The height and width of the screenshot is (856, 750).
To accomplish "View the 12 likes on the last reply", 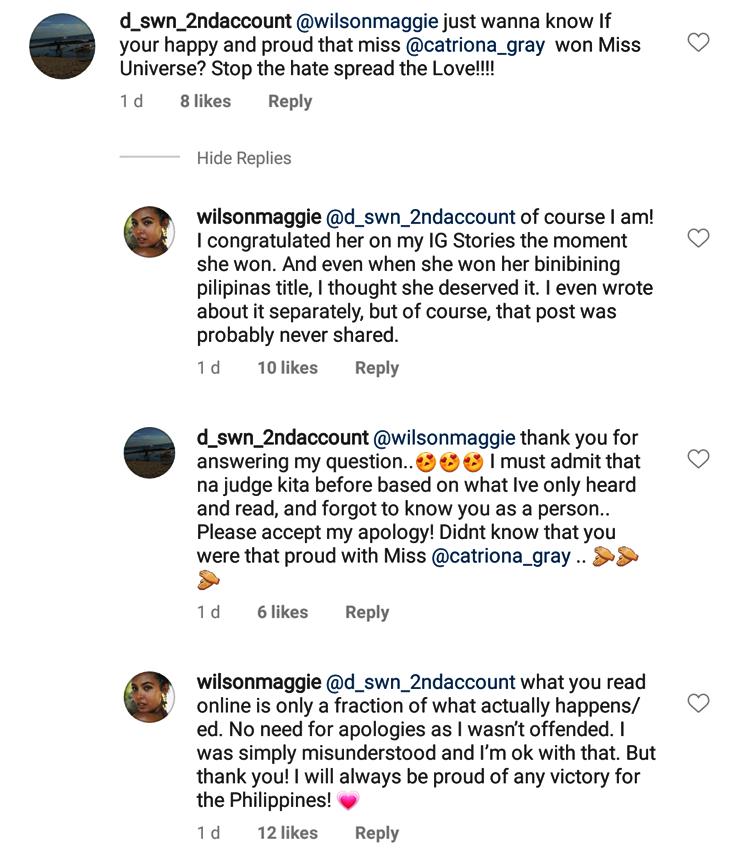I will click(x=287, y=833).
